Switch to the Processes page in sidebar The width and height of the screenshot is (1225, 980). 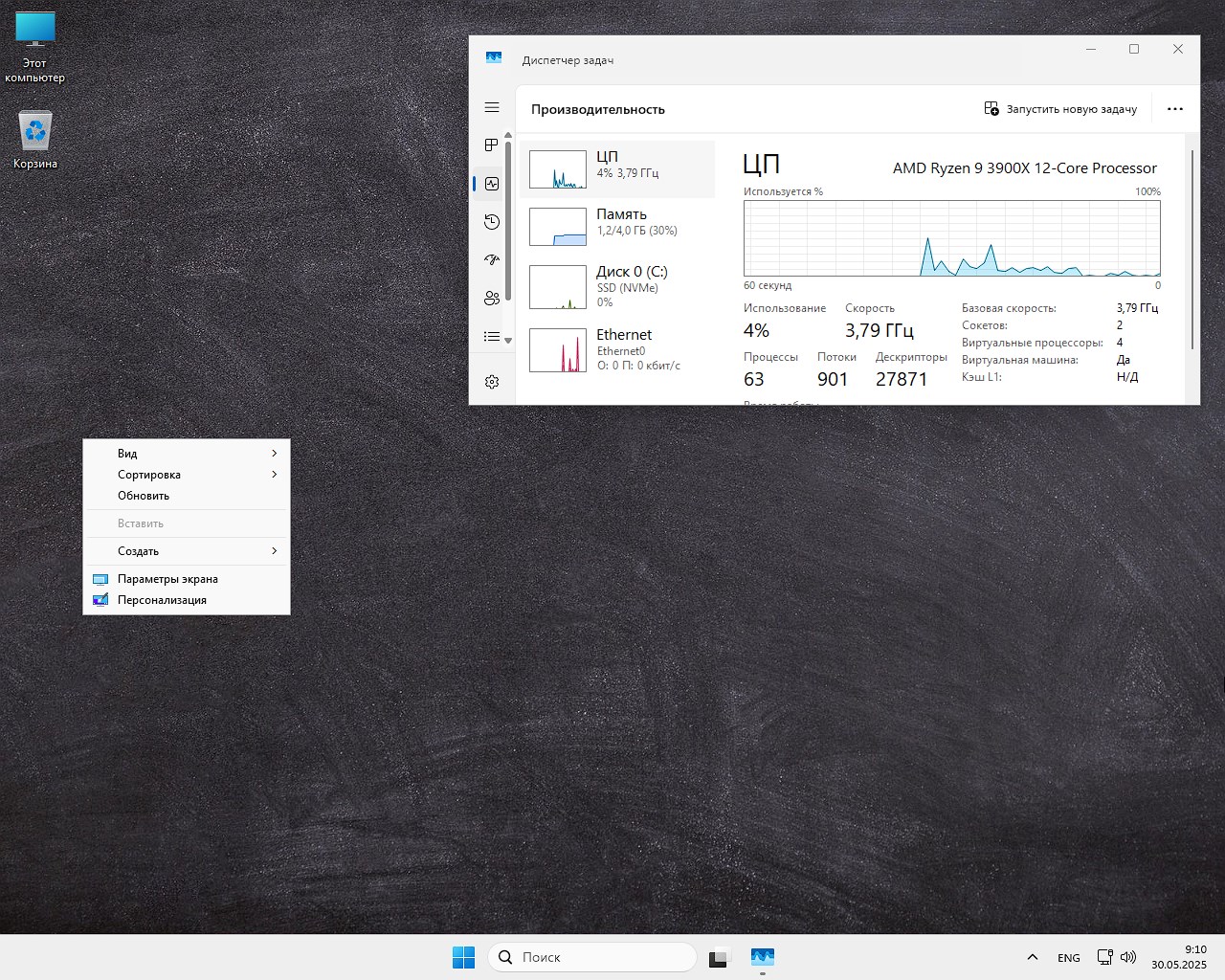point(492,145)
